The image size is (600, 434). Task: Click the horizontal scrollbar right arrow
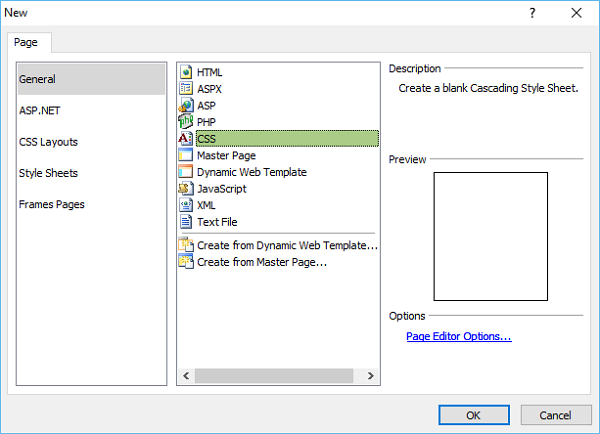click(x=370, y=377)
